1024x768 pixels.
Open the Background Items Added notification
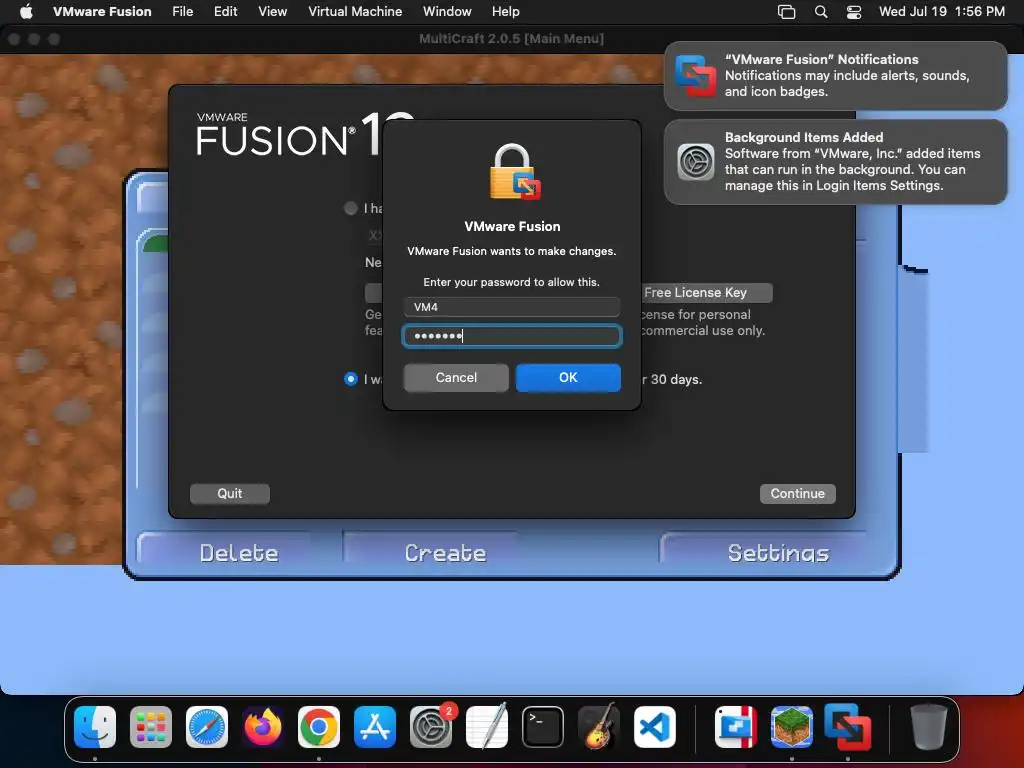pyautogui.click(x=835, y=161)
